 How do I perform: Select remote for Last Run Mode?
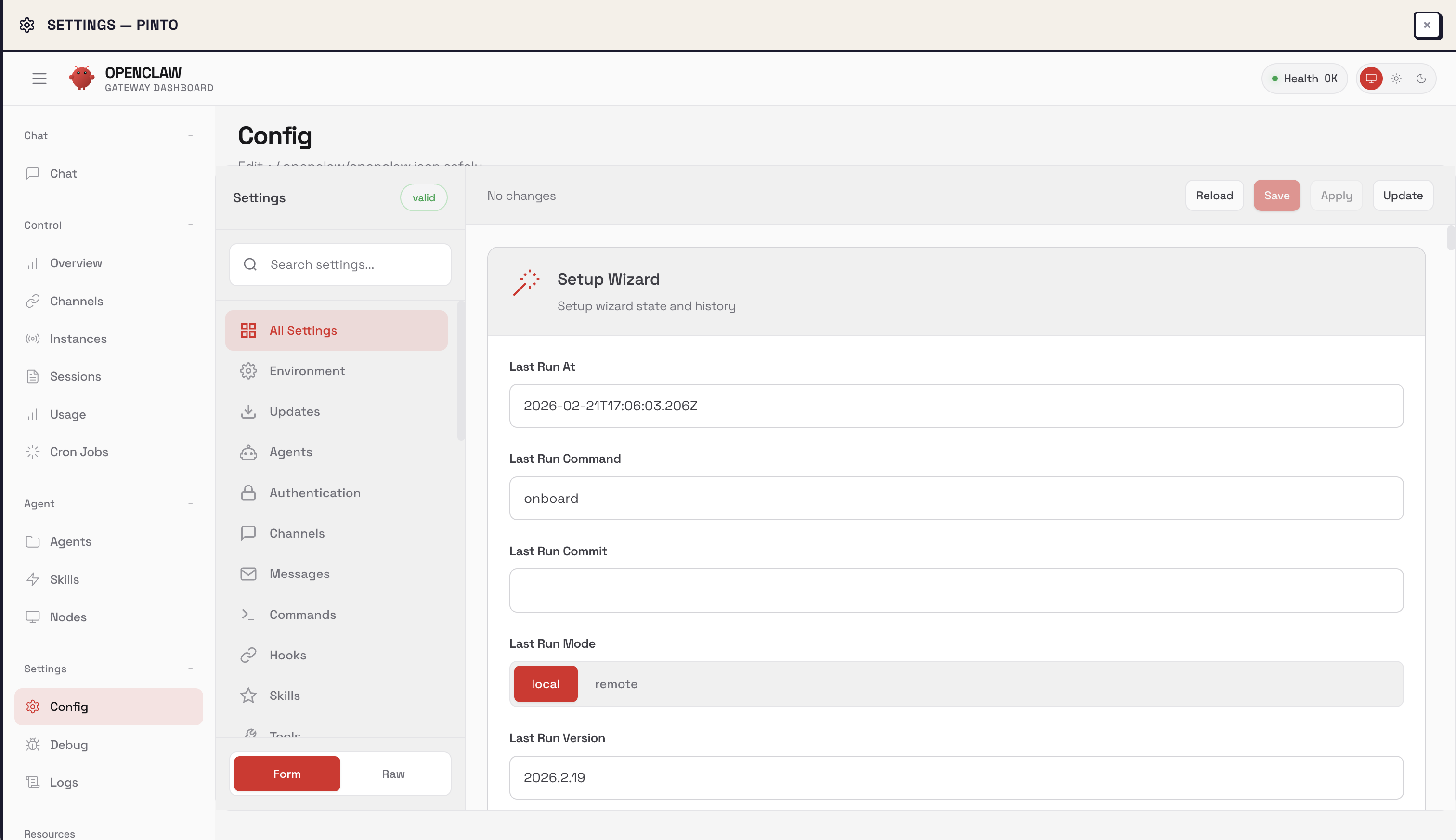(x=616, y=683)
